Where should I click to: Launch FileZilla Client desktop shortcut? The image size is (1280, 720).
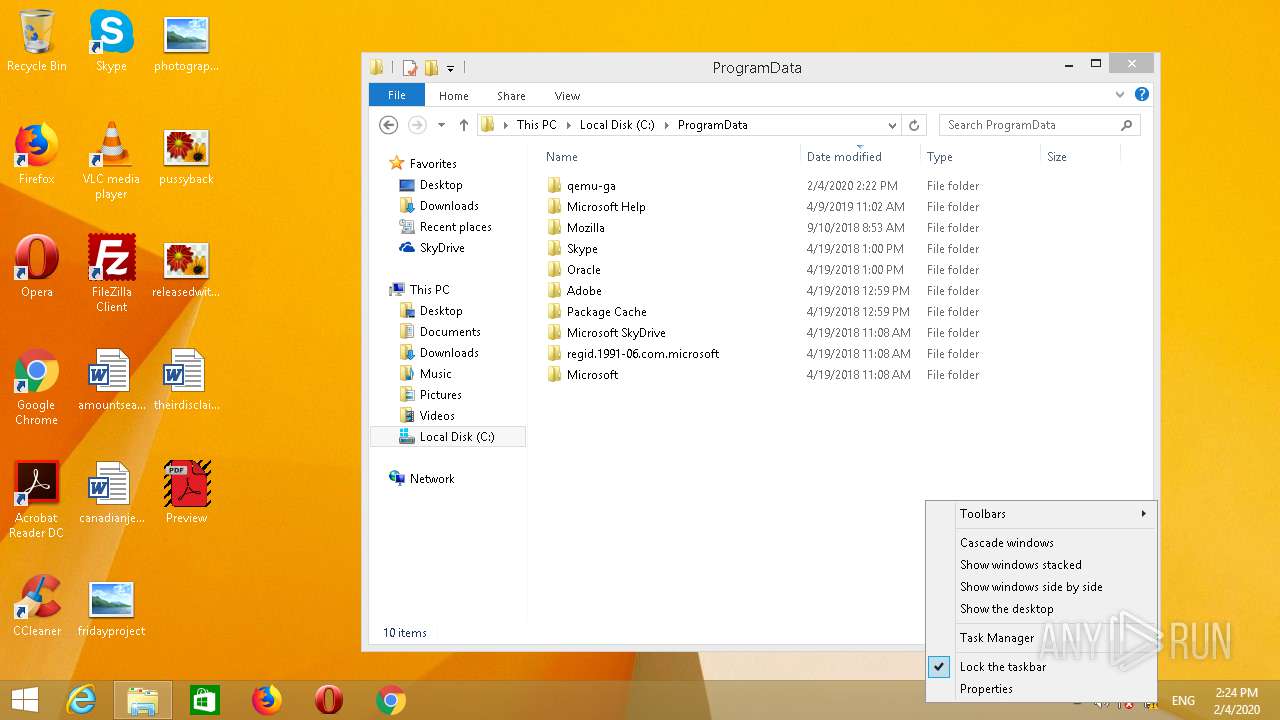click(x=111, y=273)
